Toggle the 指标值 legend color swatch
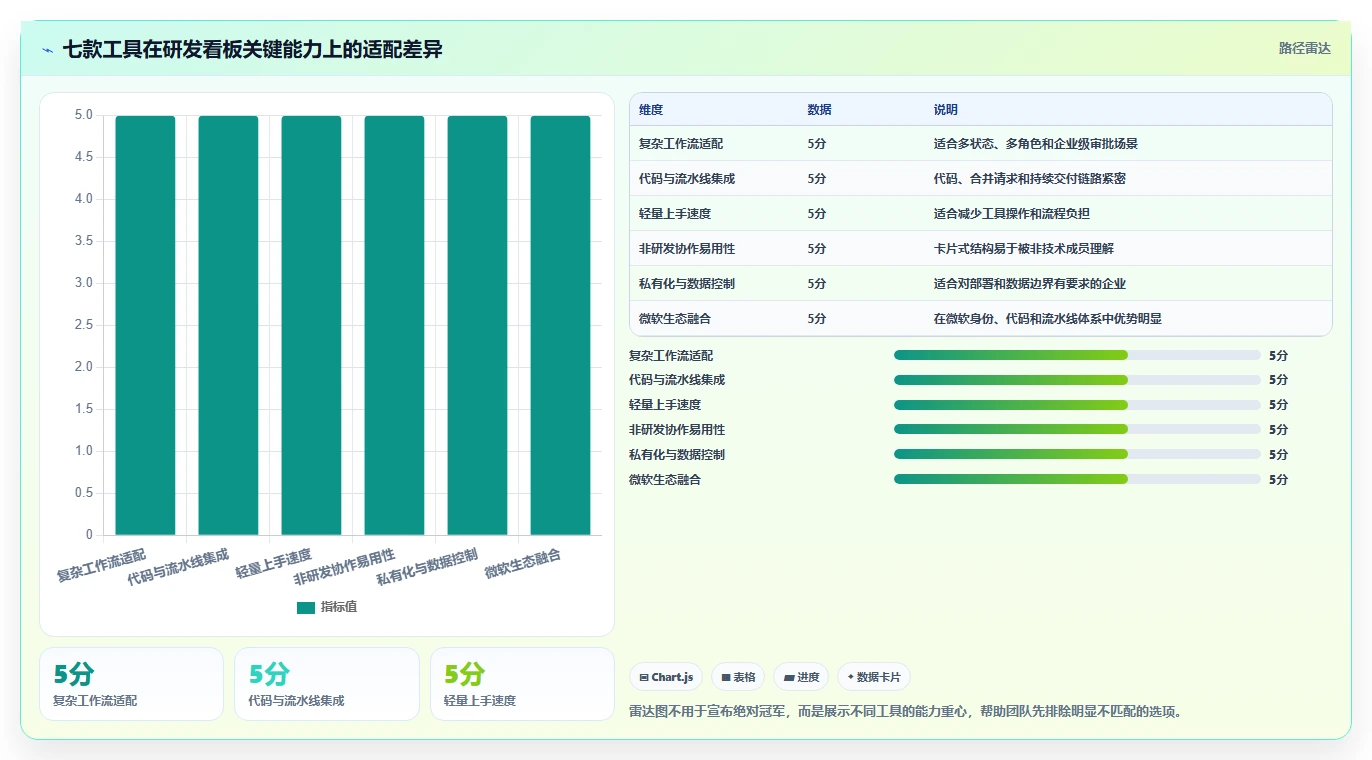The width and height of the screenshot is (1372, 760). pos(306,607)
